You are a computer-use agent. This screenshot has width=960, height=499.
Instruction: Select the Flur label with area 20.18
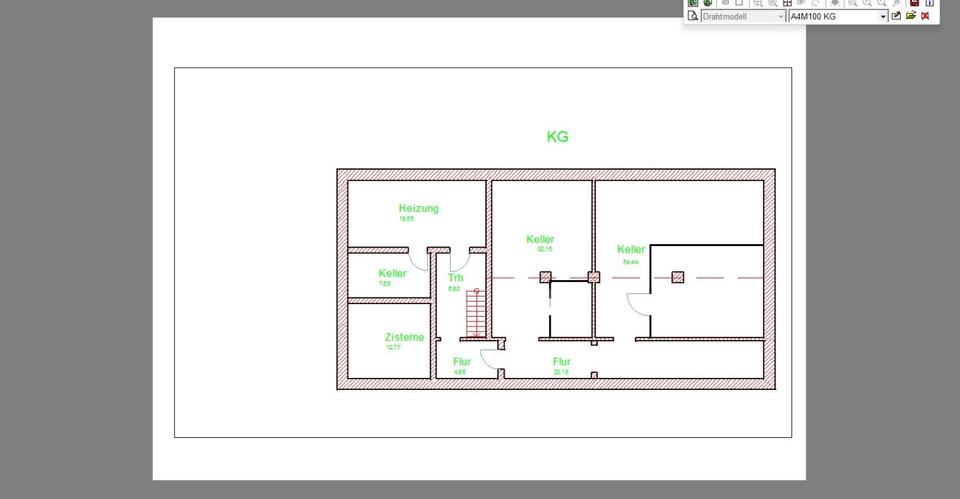(561, 362)
